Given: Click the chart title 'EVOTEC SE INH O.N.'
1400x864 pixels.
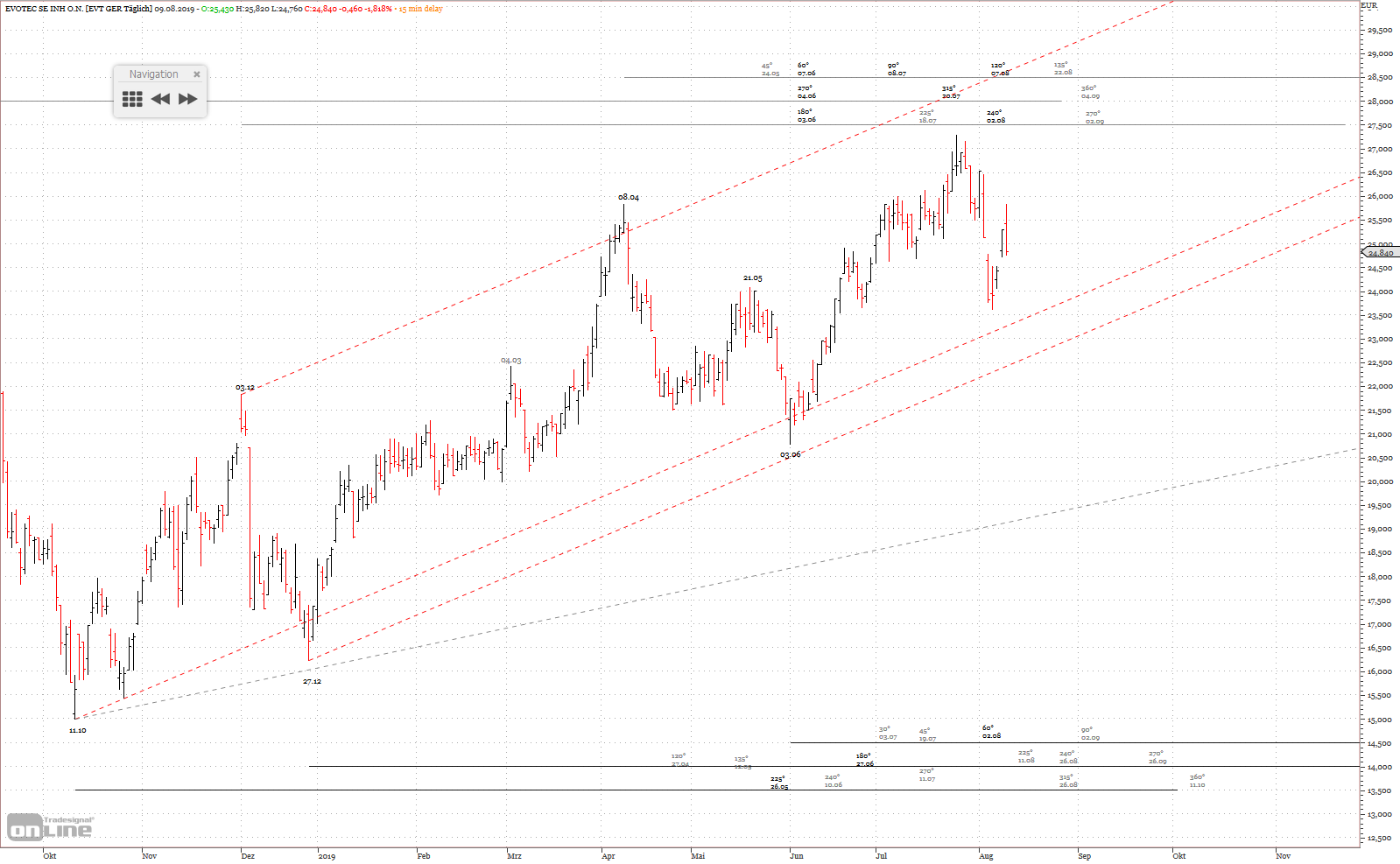Looking at the screenshot, I should pos(43,9).
